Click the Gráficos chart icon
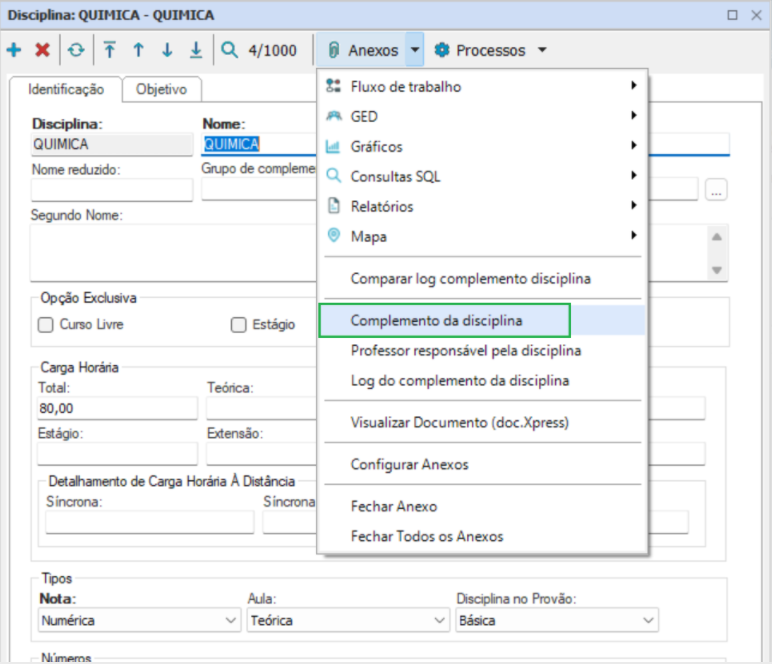The image size is (772, 664). click(333, 146)
